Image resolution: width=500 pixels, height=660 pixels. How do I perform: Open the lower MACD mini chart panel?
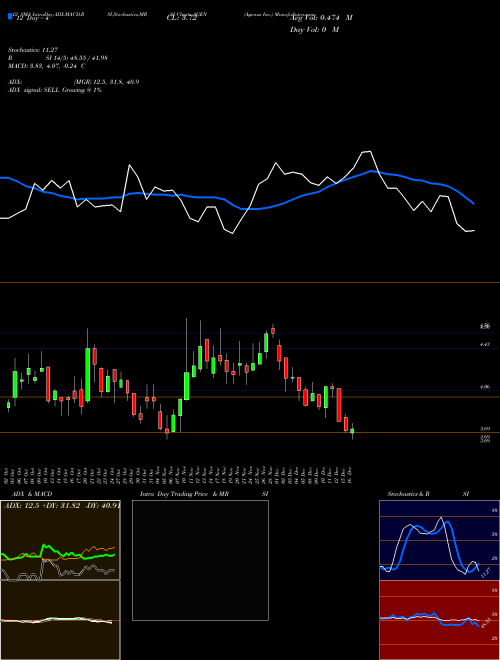pos(60,620)
